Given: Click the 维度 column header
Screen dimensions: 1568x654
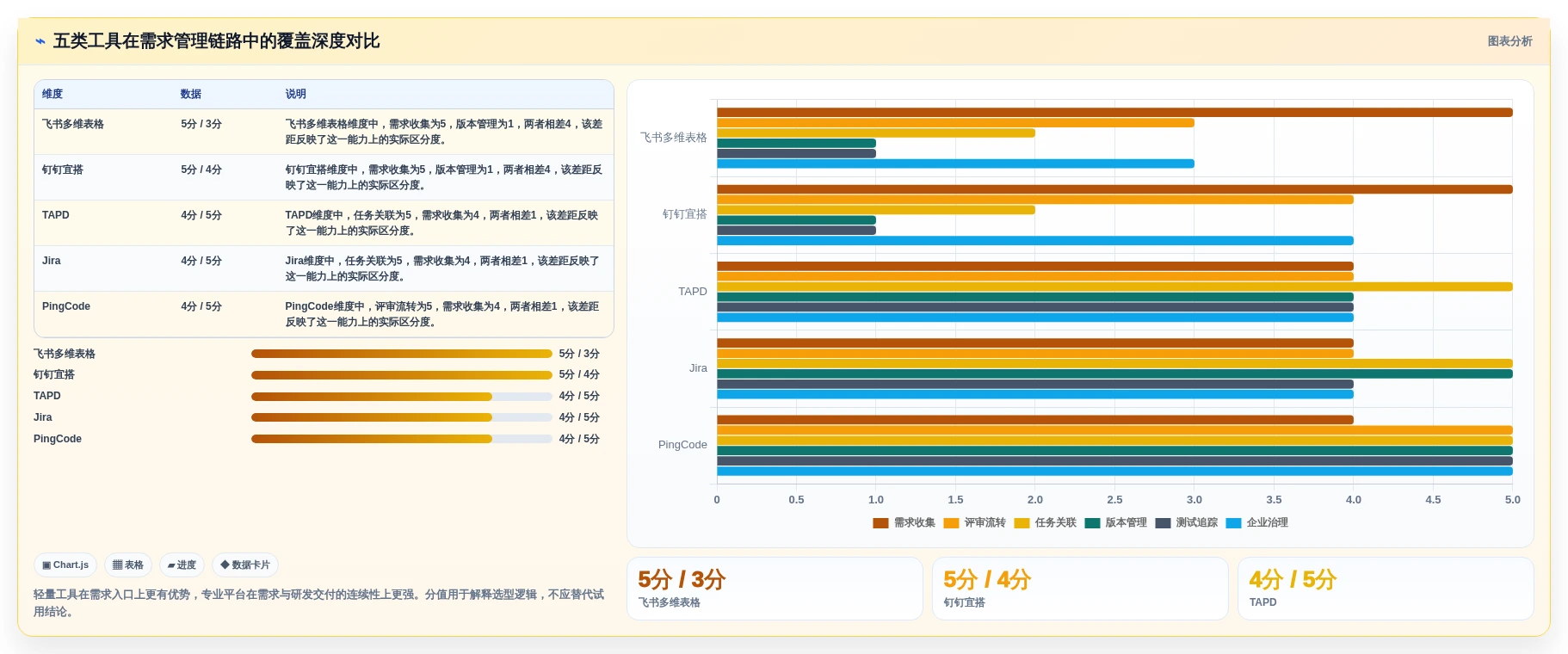Looking at the screenshot, I should click(x=52, y=94).
